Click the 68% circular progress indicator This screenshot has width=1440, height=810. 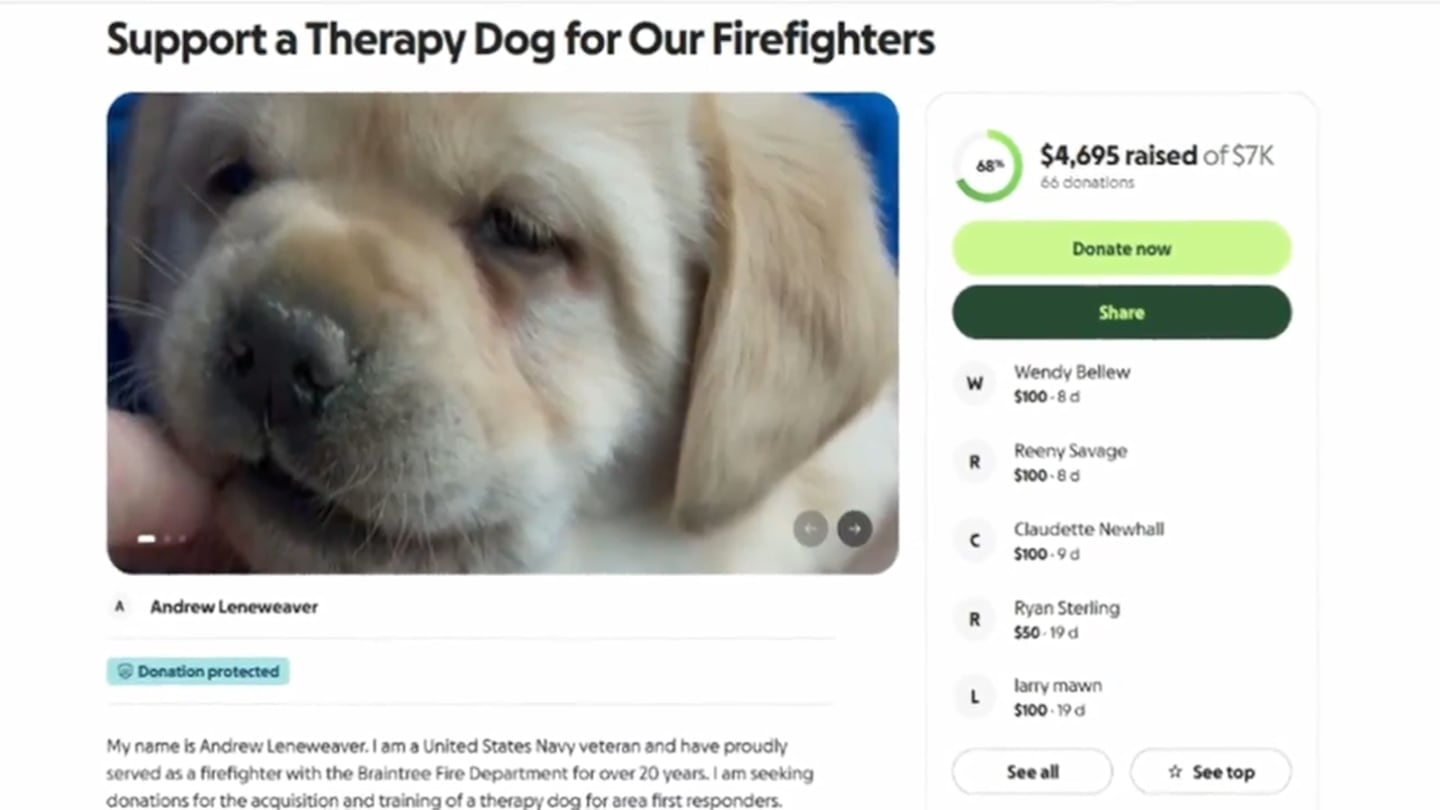pyautogui.click(x=988, y=166)
